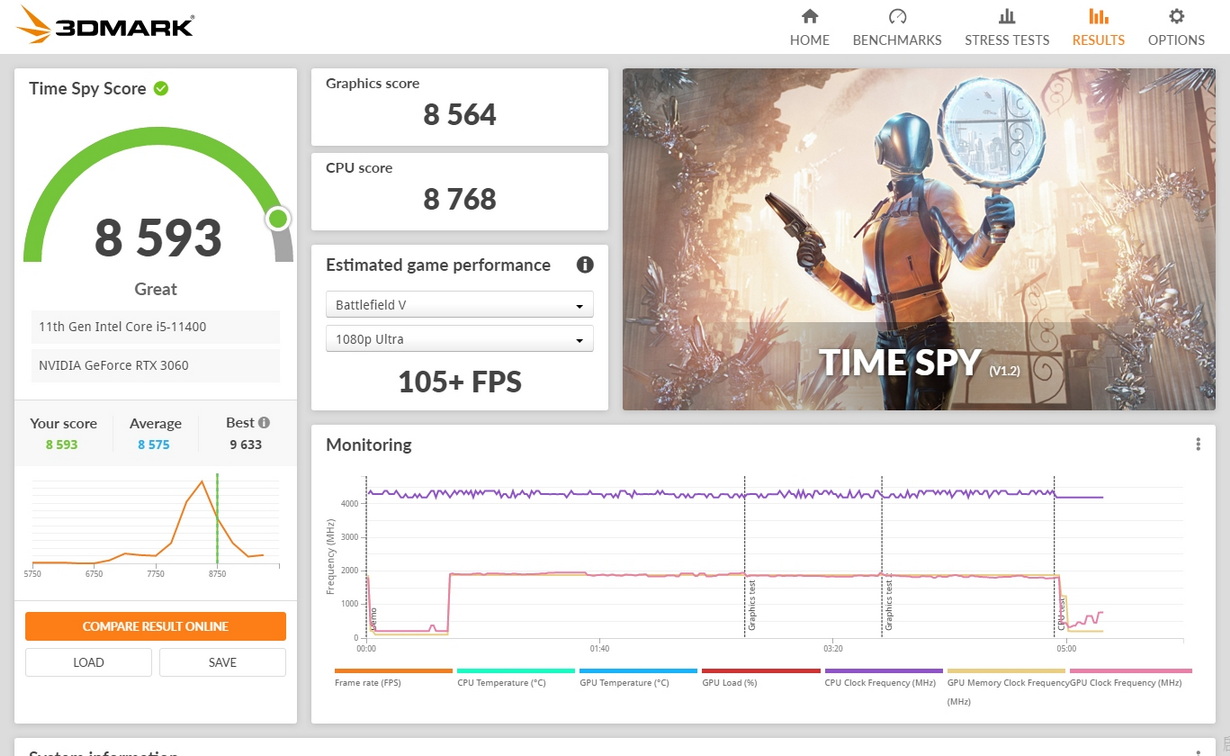Click the score distribution chart
This screenshot has width=1230, height=756.
155,525
